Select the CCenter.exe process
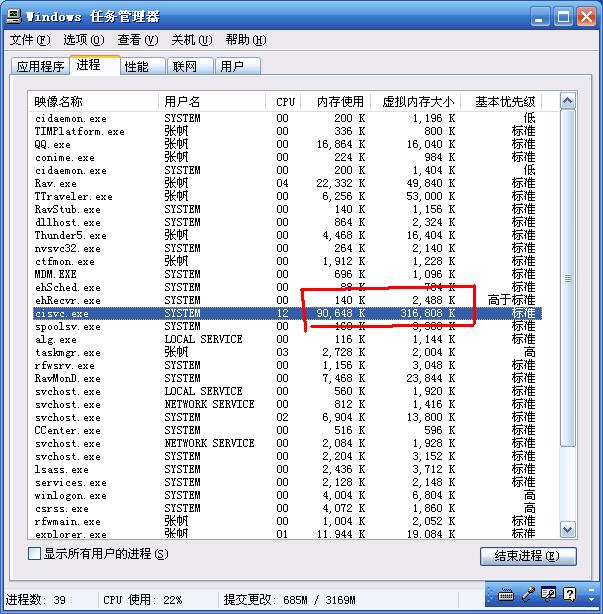Image resolution: width=603 pixels, height=614 pixels. tap(287, 430)
